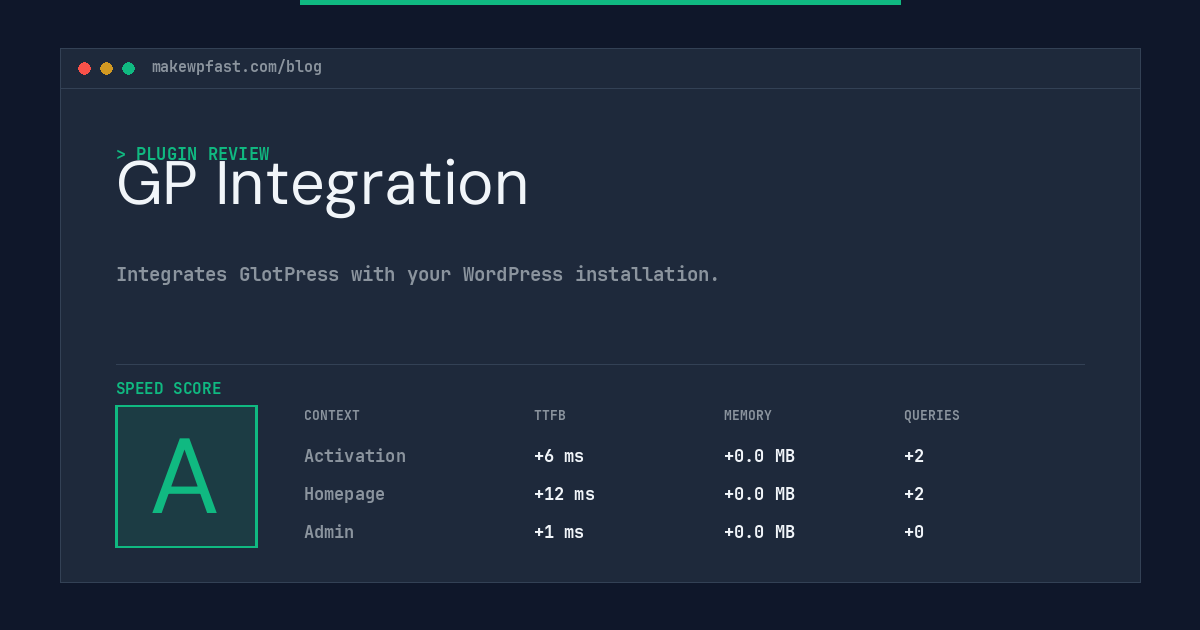1200x630 pixels.
Task: Click Admin row memory '+0.0 MB'
Action: coord(759,532)
